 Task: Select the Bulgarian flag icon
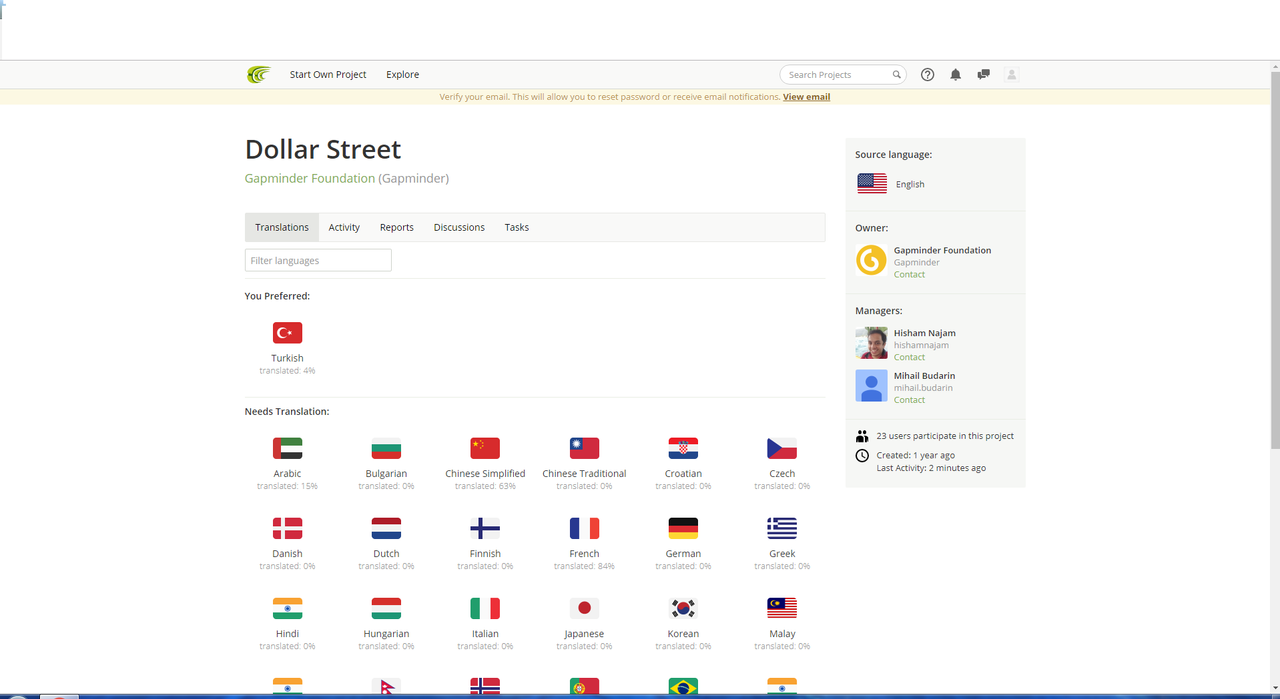point(386,448)
